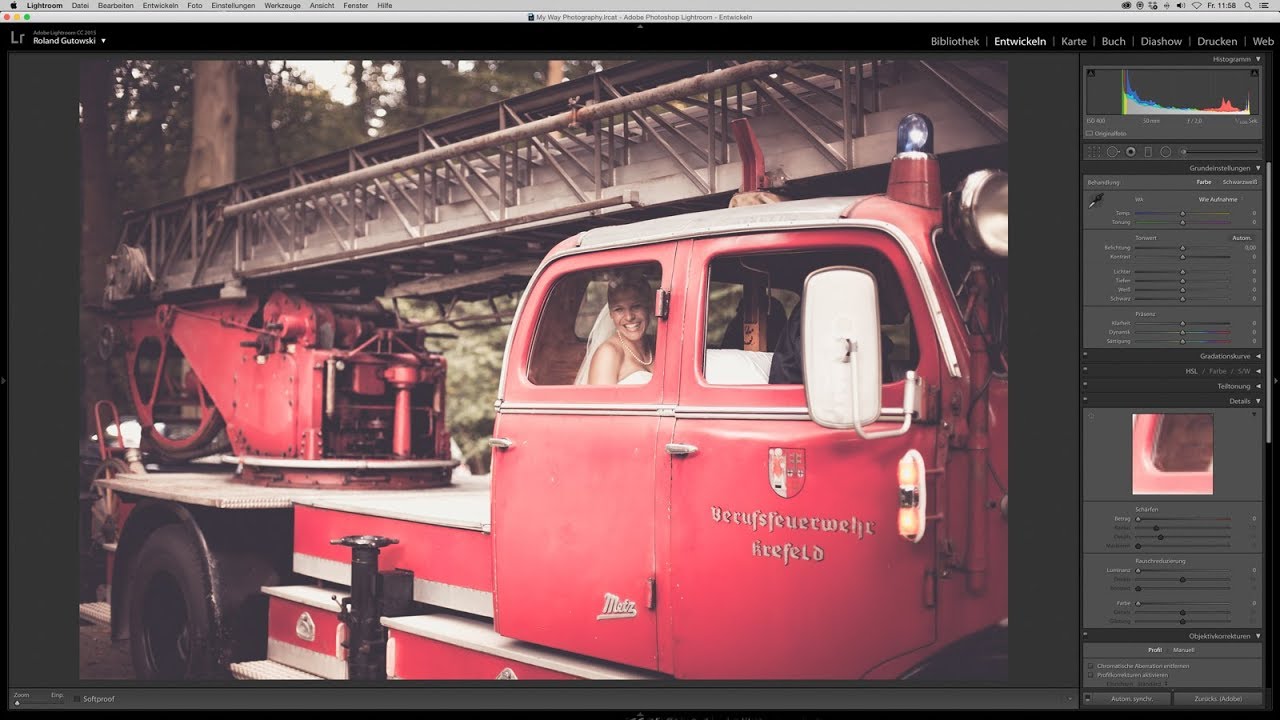This screenshot has height=720, width=1280.
Task: Enable Profilkorrekturen aktivieren
Action: point(1090,675)
